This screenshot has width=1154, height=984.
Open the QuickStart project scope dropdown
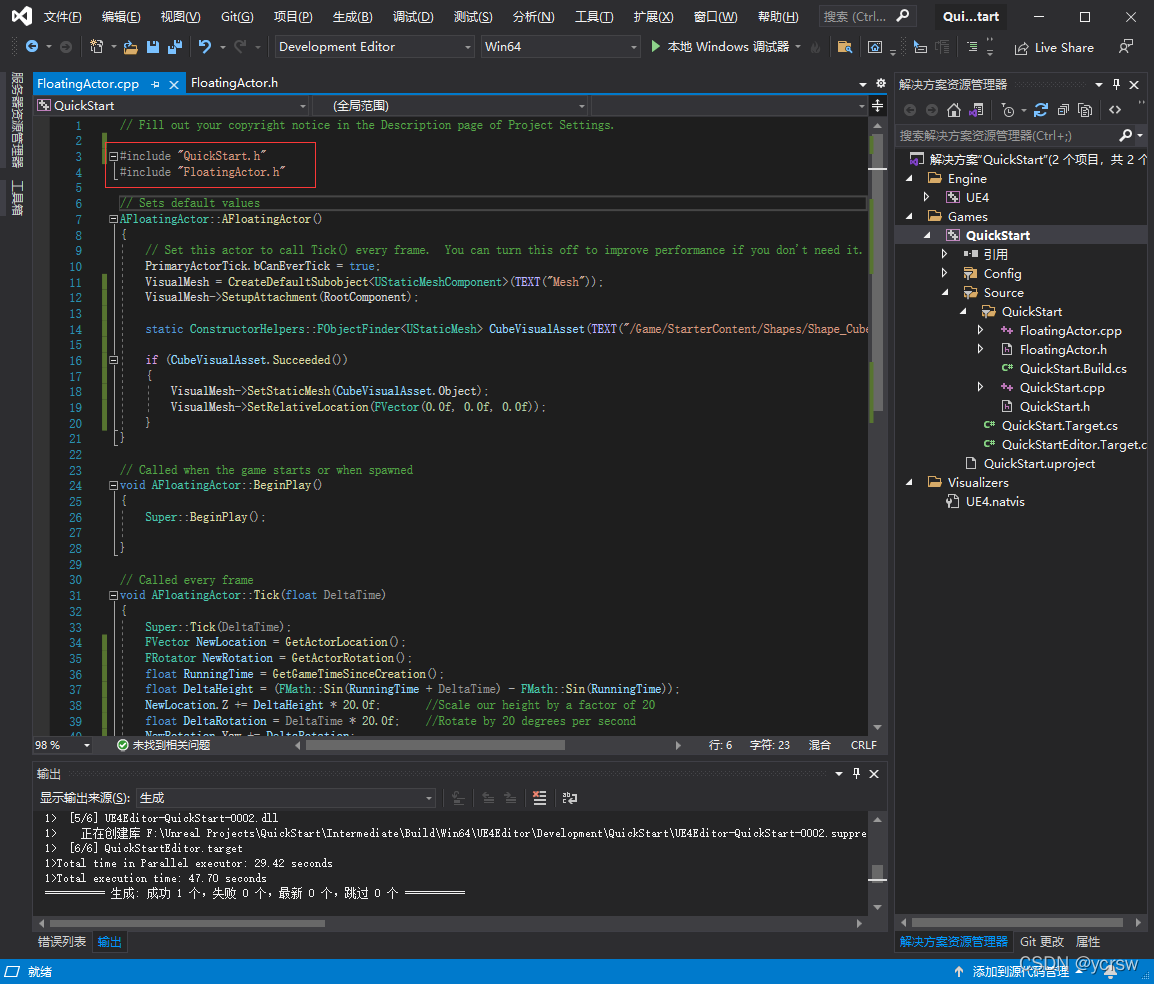click(172, 106)
